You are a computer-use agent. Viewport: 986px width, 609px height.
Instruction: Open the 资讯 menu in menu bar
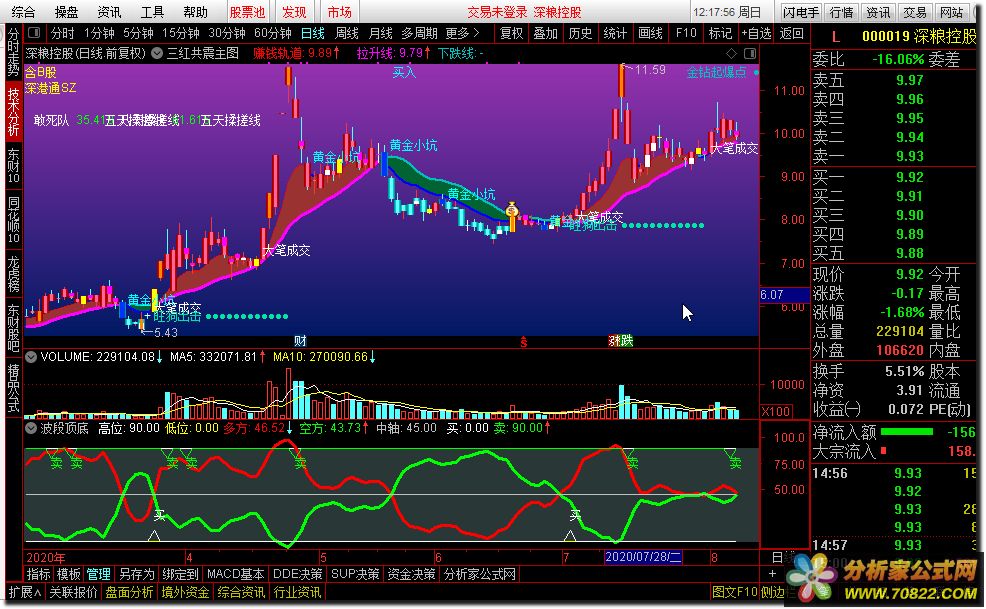pyautogui.click(x=109, y=12)
